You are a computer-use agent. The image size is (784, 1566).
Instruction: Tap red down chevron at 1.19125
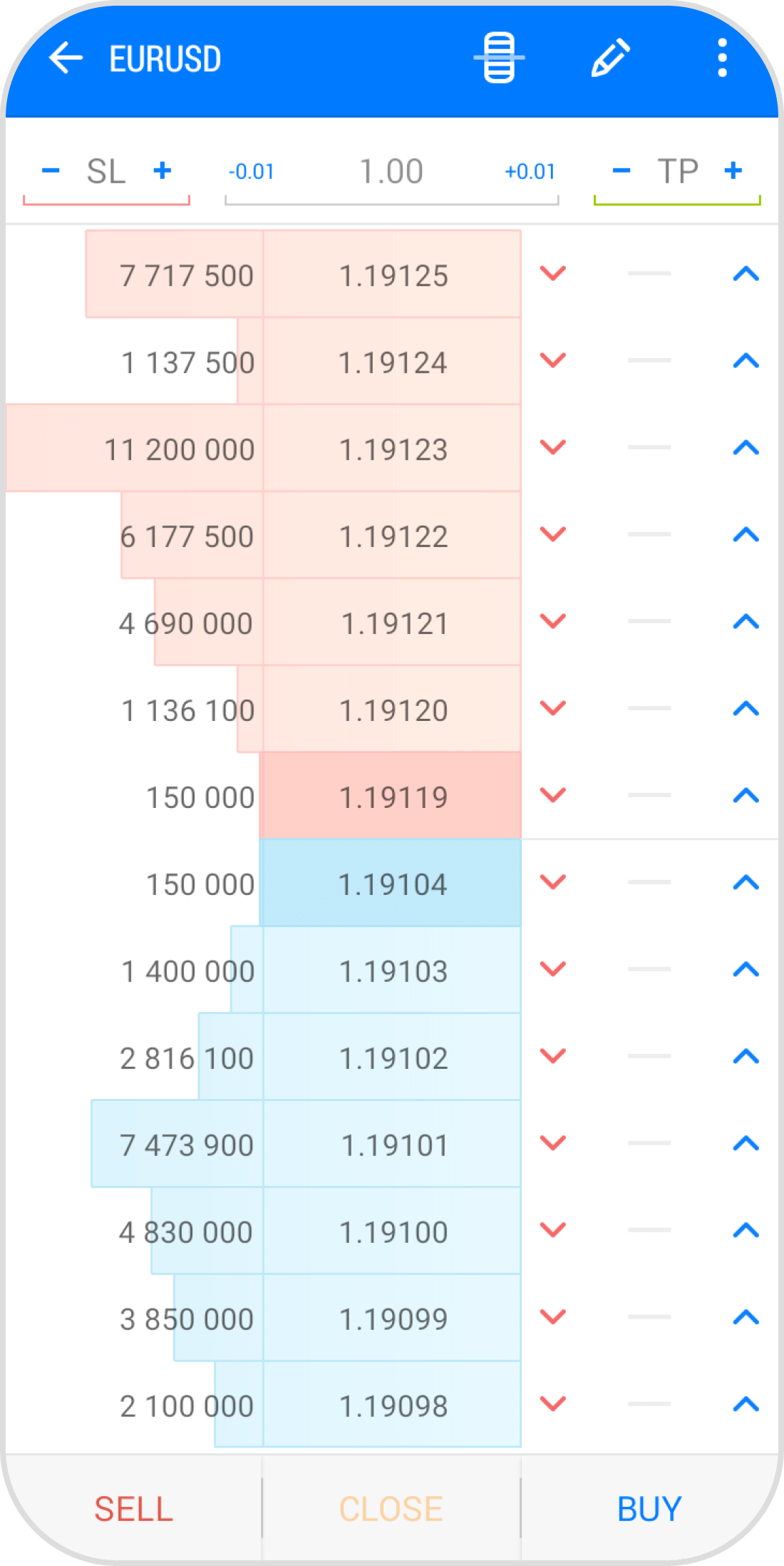[553, 274]
